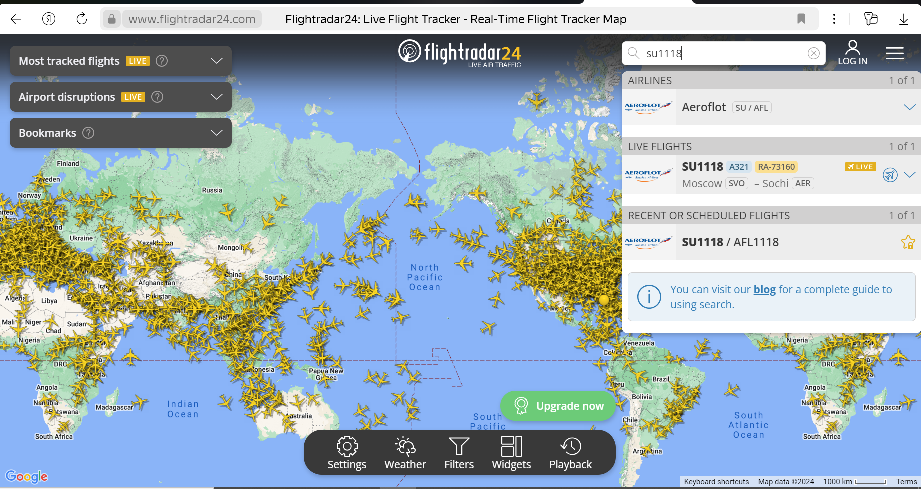
Task: Select the Aeroflot SU / AFL airline result
Action: click(x=771, y=107)
